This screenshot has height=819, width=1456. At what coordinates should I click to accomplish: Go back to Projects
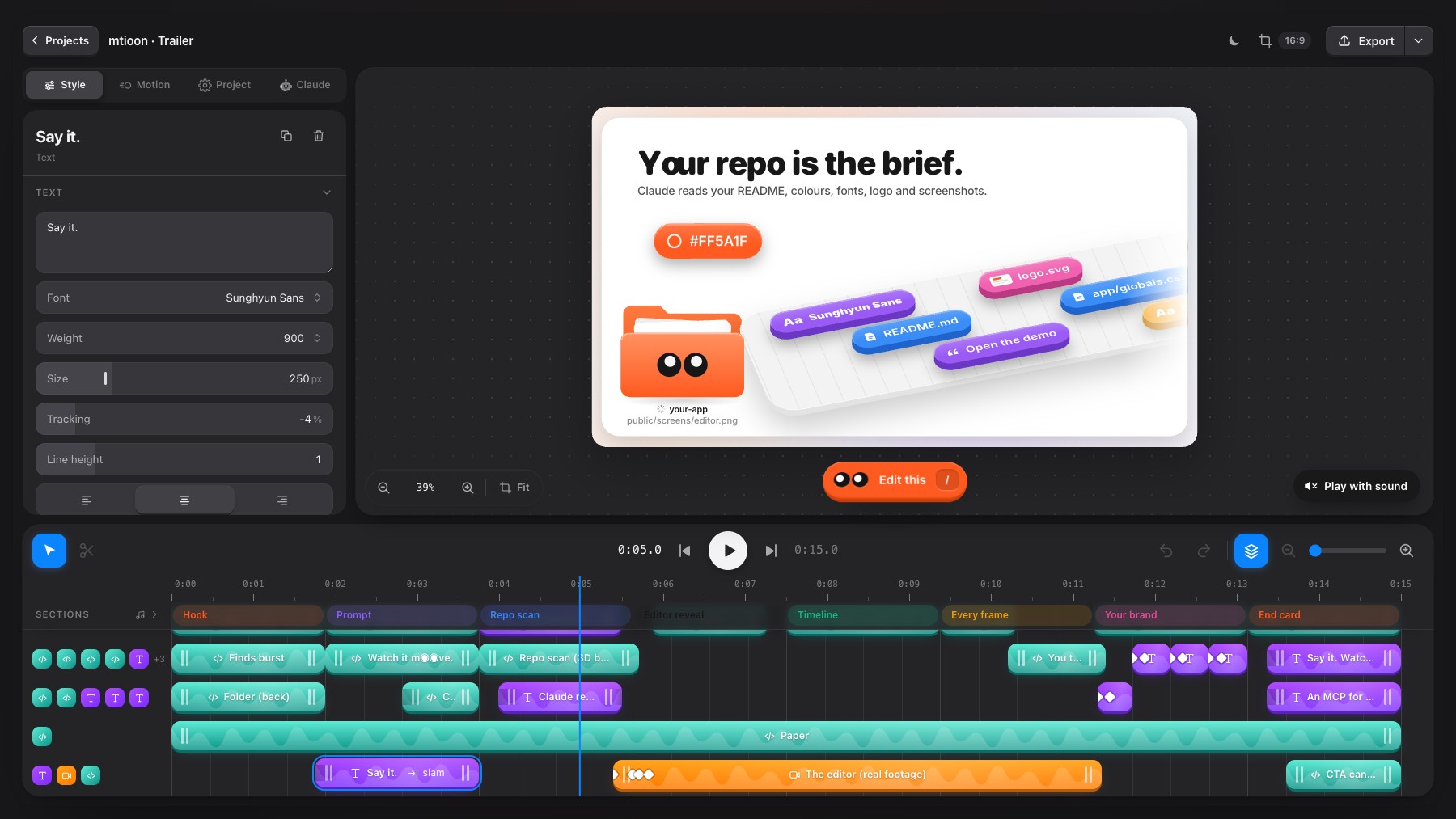pos(61,40)
